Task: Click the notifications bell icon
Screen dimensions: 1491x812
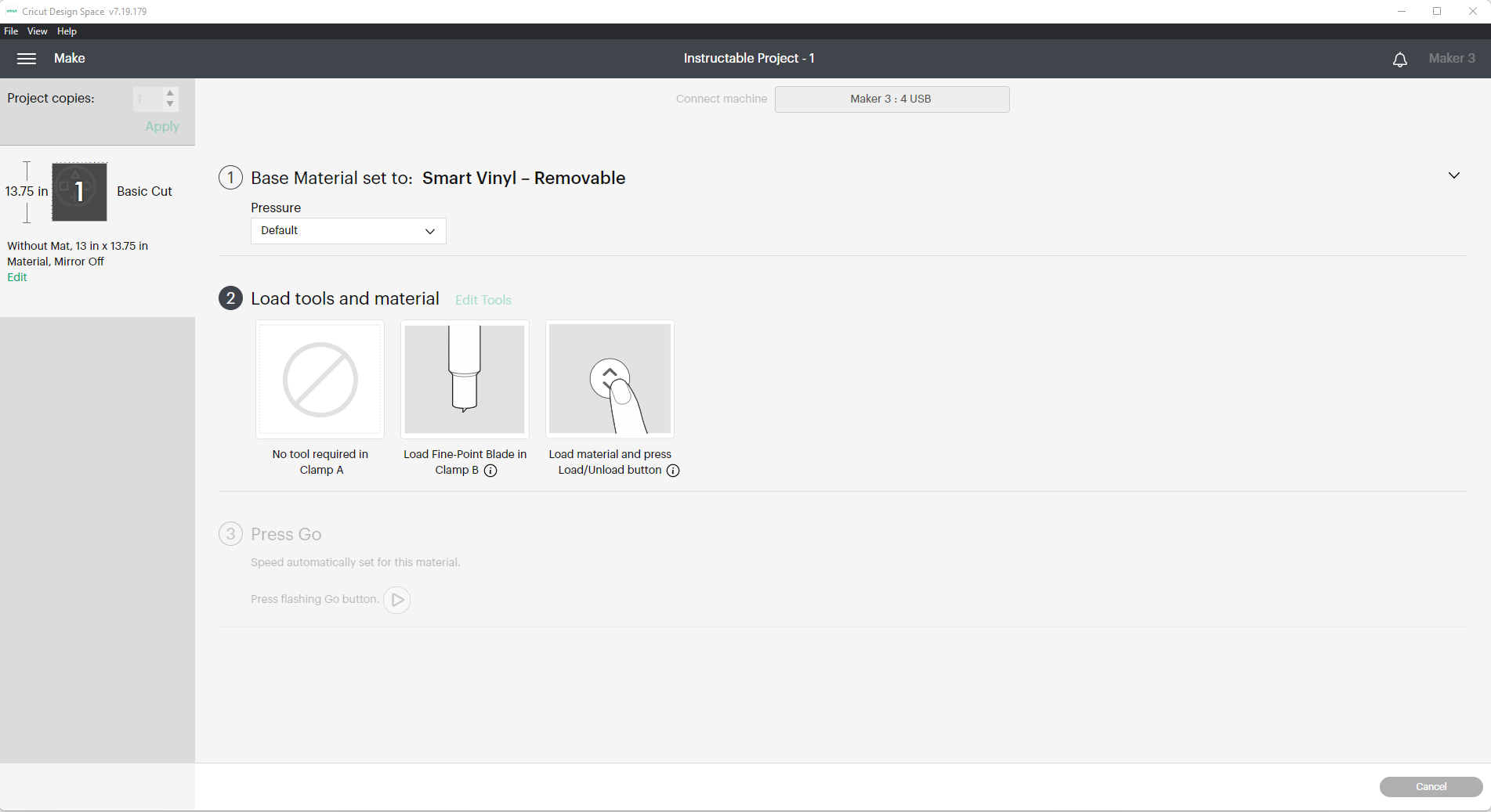Action: 1400,60
